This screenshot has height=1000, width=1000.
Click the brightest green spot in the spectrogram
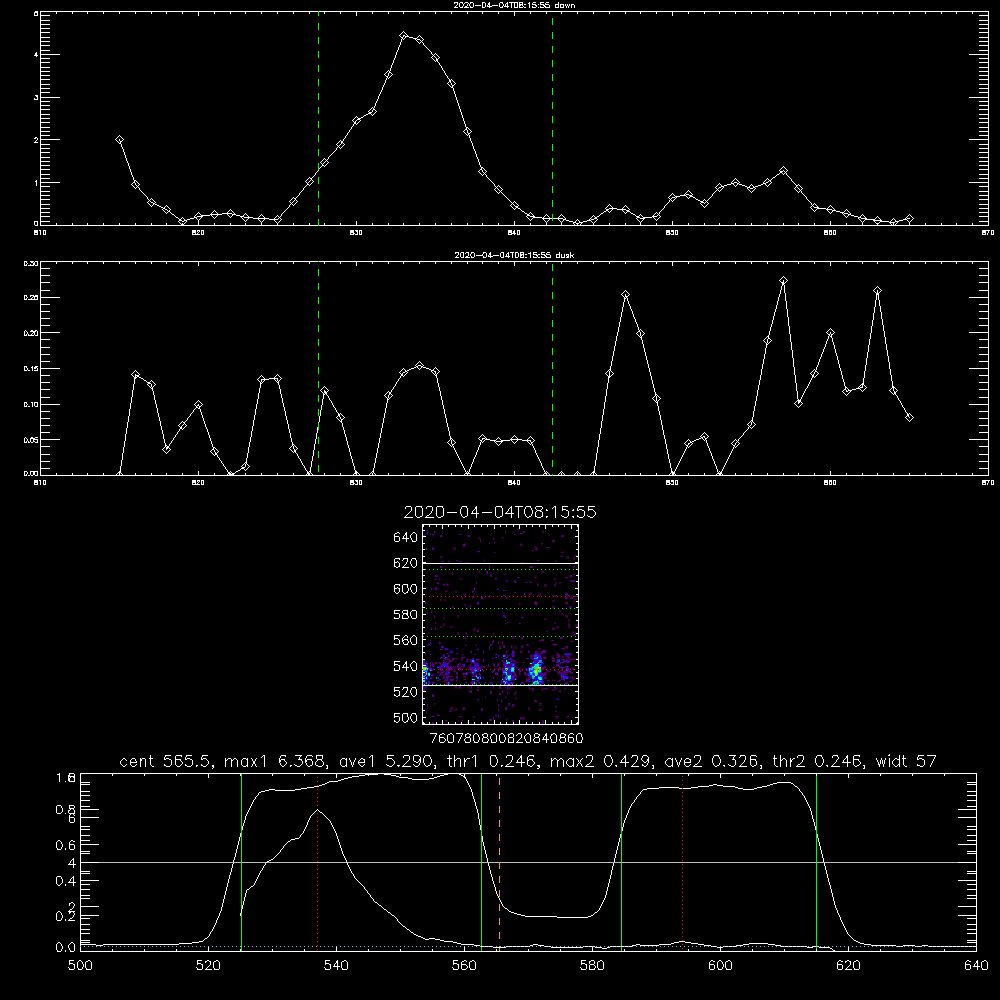(x=537, y=670)
